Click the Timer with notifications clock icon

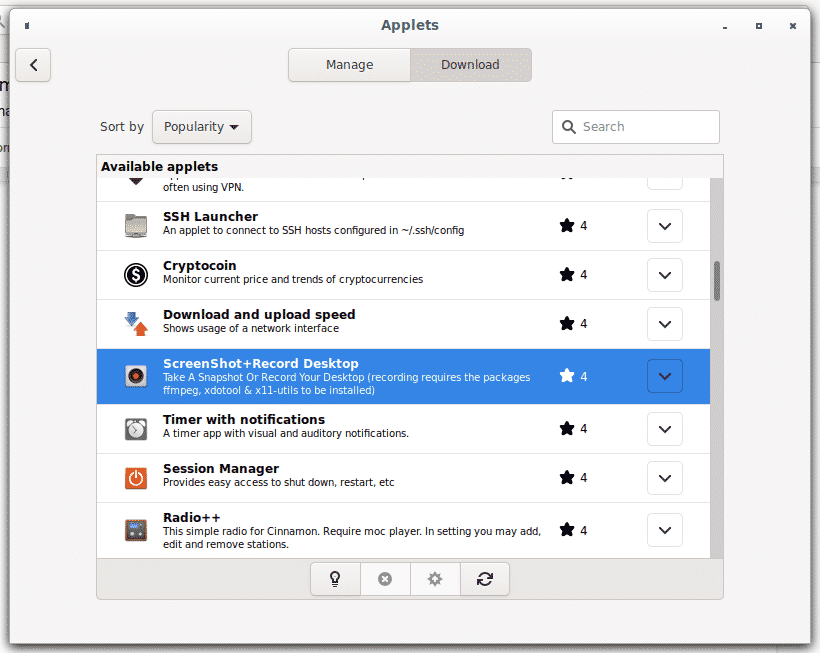point(136,428)
